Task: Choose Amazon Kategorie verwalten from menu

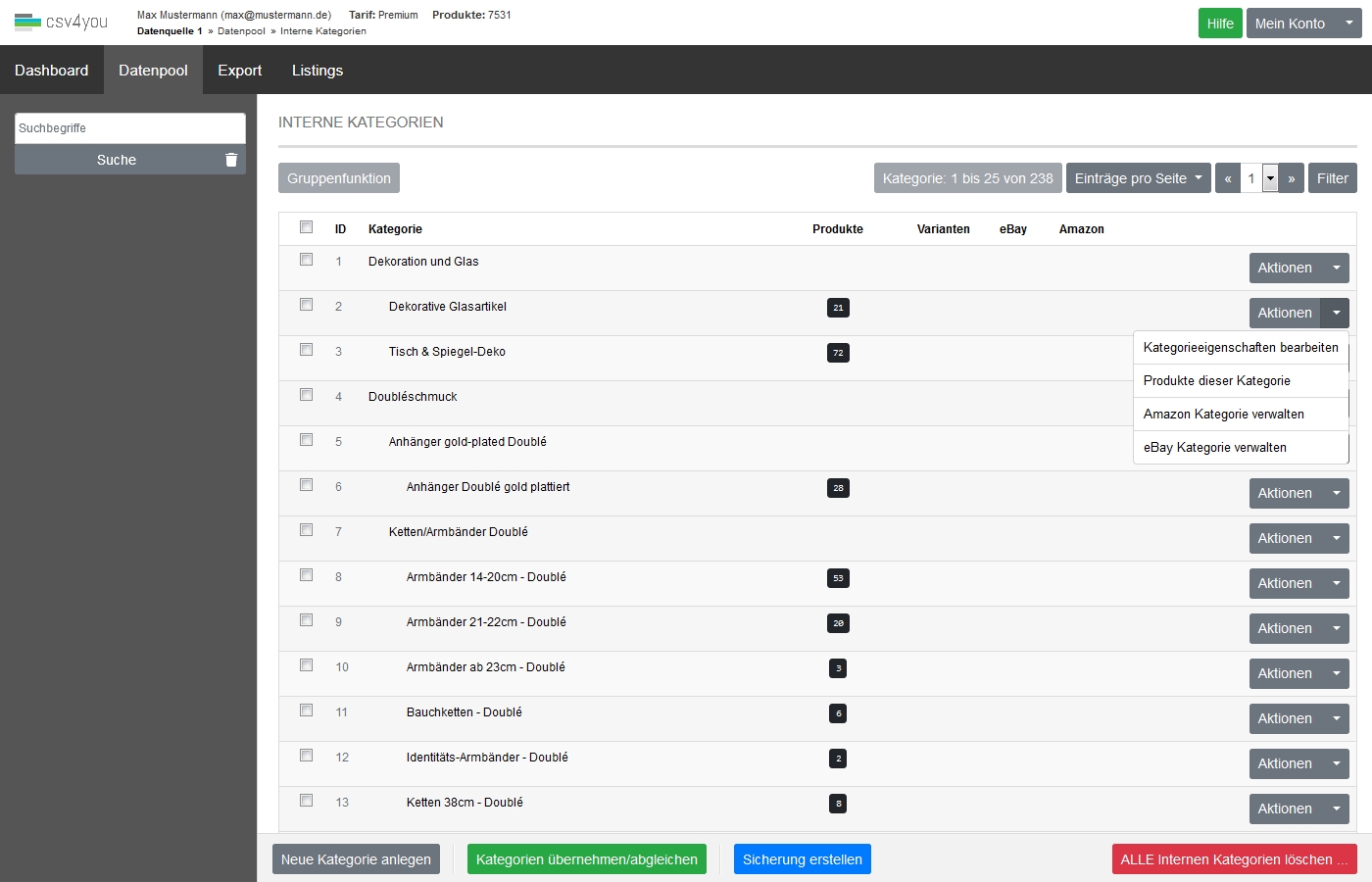Action: click(x=1223, y=415)
